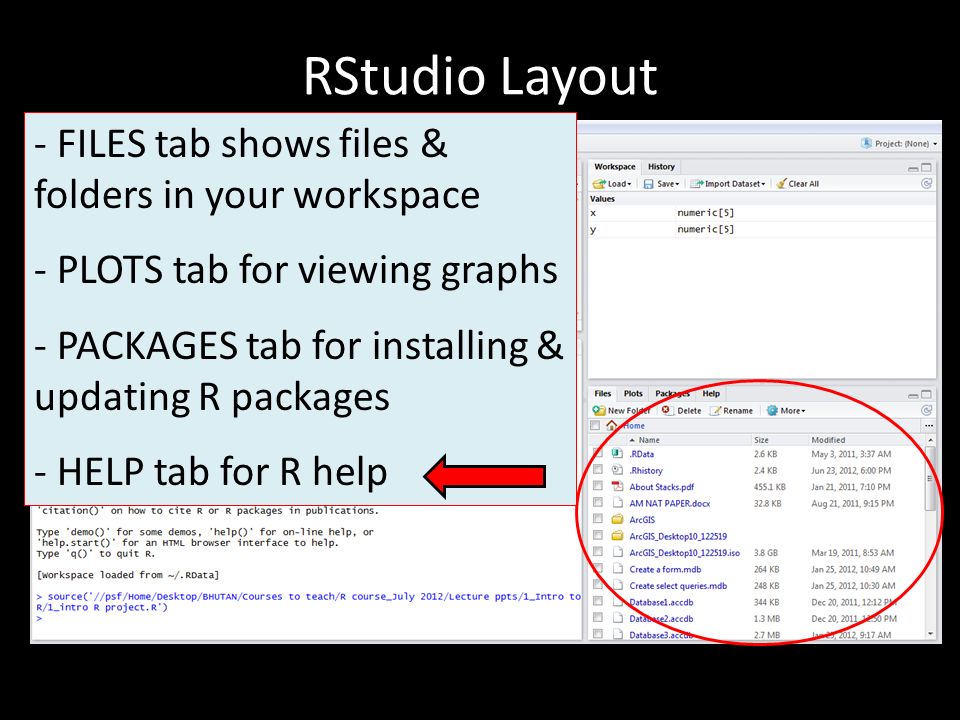The image size is (960, 720).
Task: Check the ArcGIS_Desktop10_122519.iso checkbox
Action: 598,553
